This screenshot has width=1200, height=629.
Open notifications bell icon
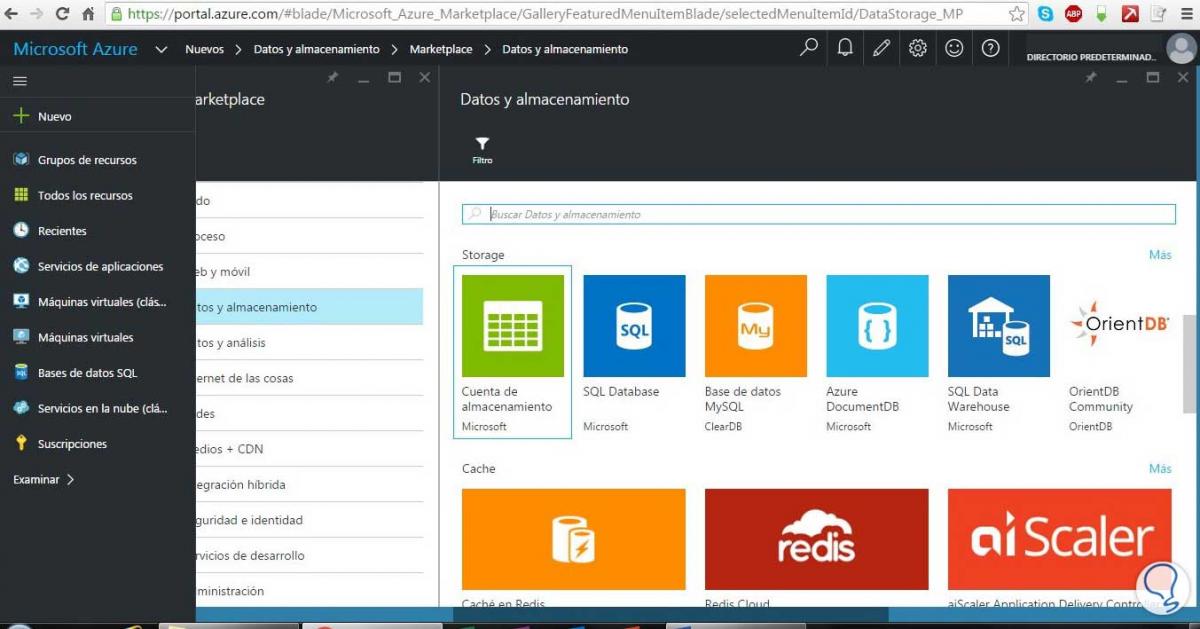click(x=845, y=48)
